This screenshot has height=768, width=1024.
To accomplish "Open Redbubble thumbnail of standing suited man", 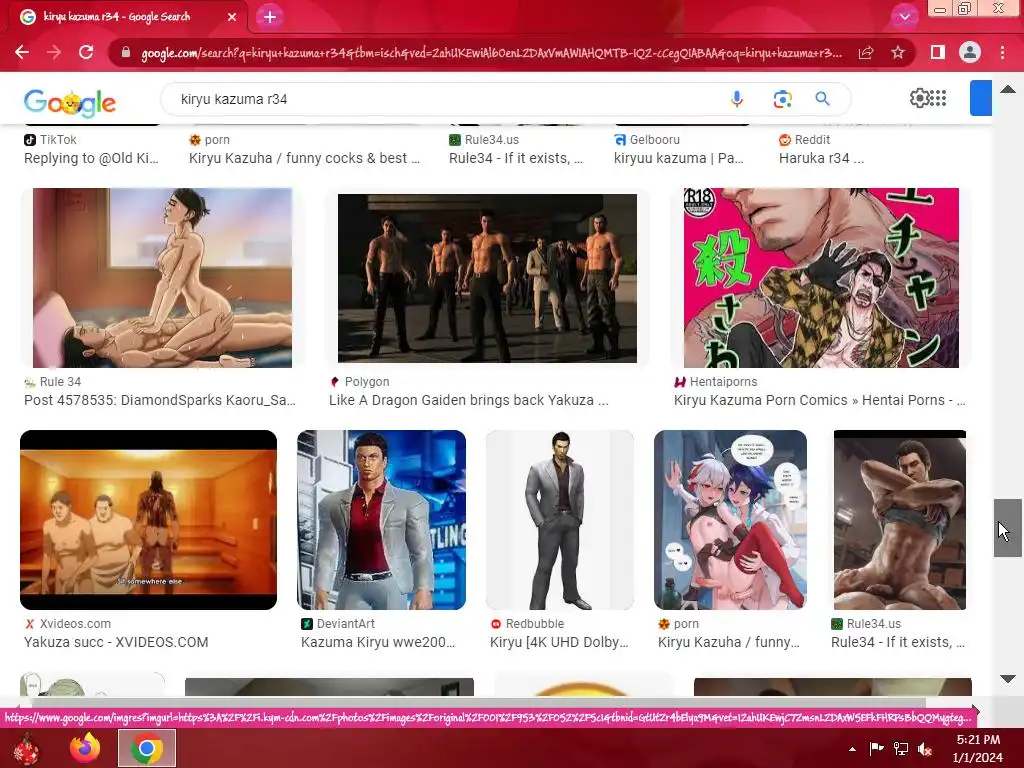I will [x=560, y=520].
